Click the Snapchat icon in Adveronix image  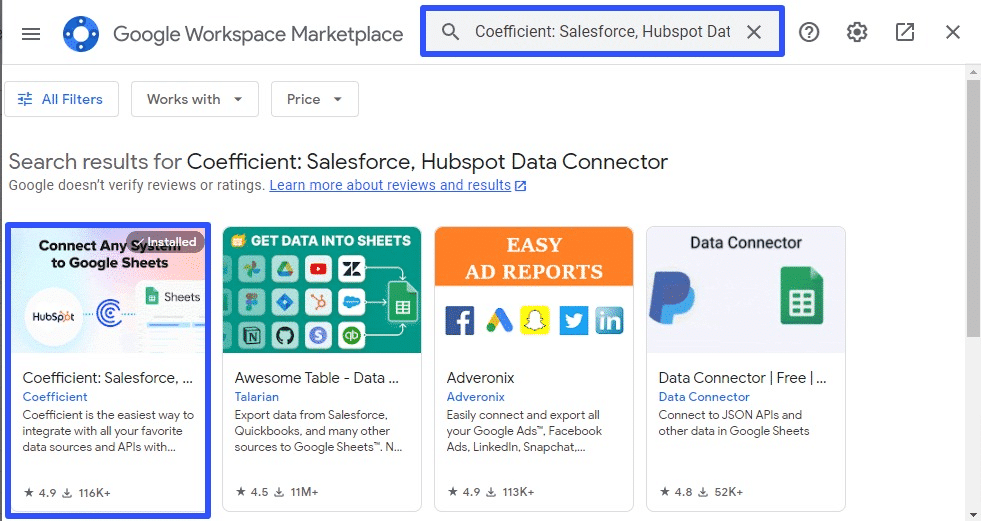535,320
